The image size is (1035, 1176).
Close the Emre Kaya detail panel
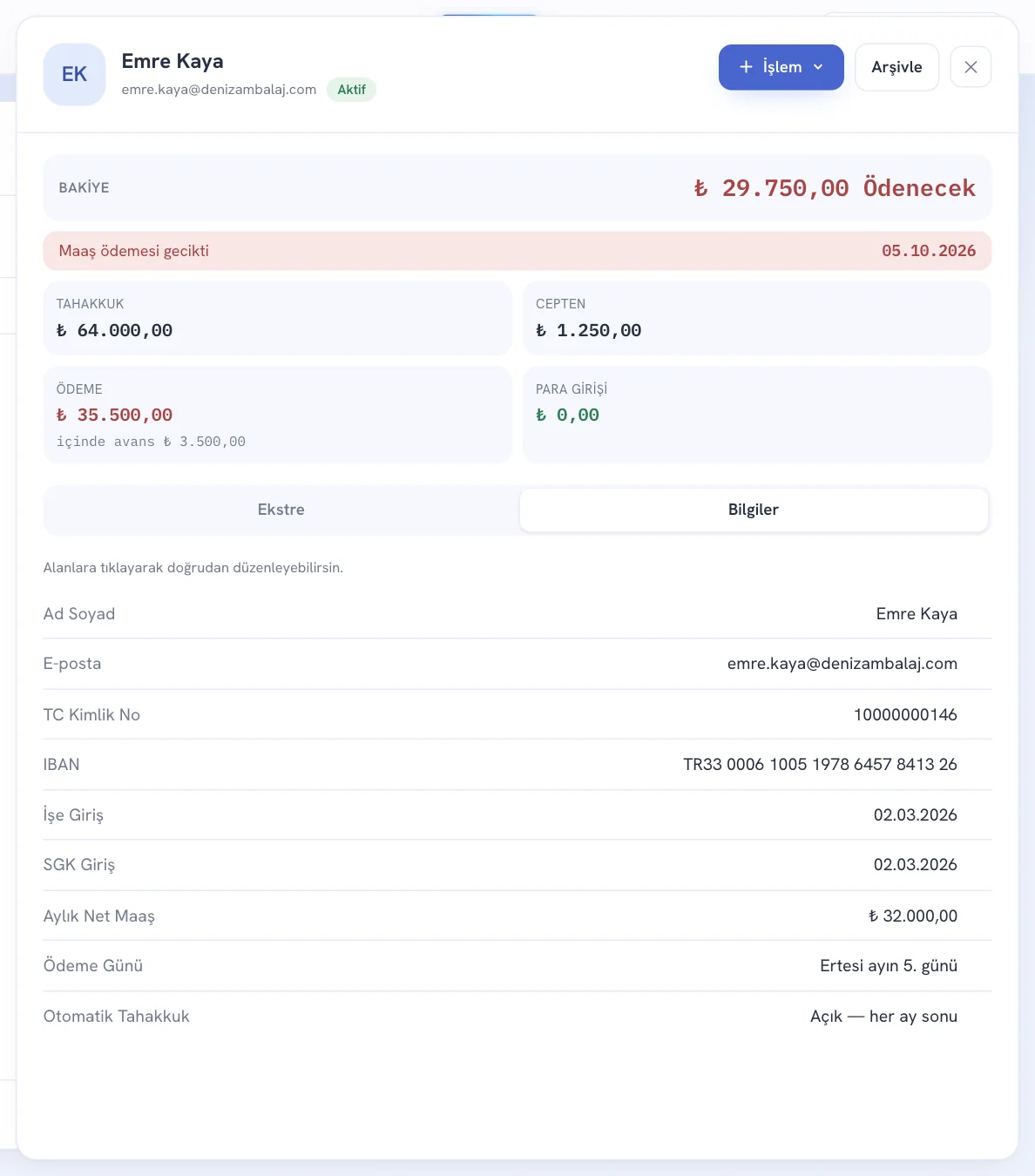click(971, 67)
